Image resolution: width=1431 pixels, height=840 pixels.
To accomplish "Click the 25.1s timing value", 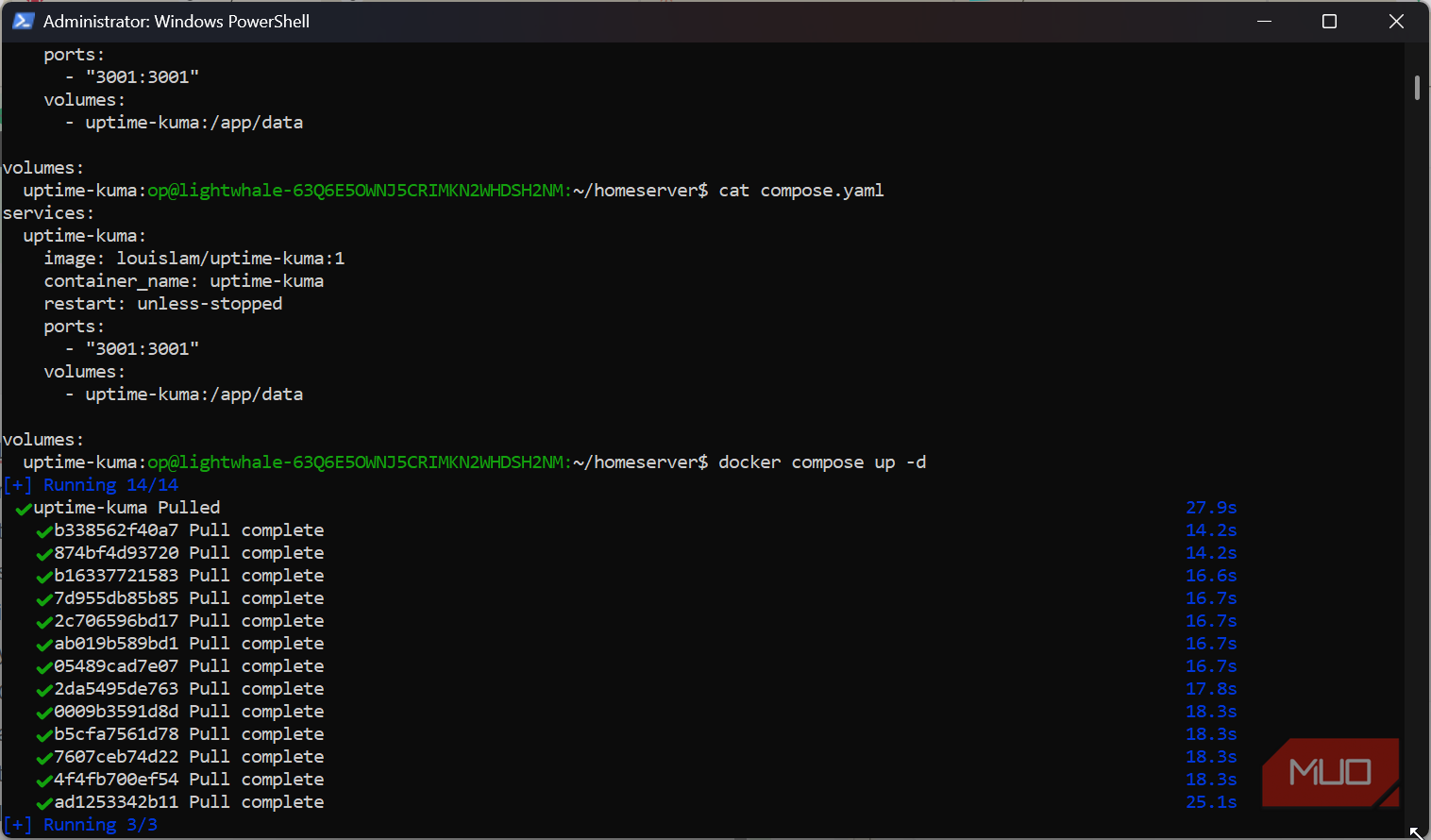I will point(1211,802).
